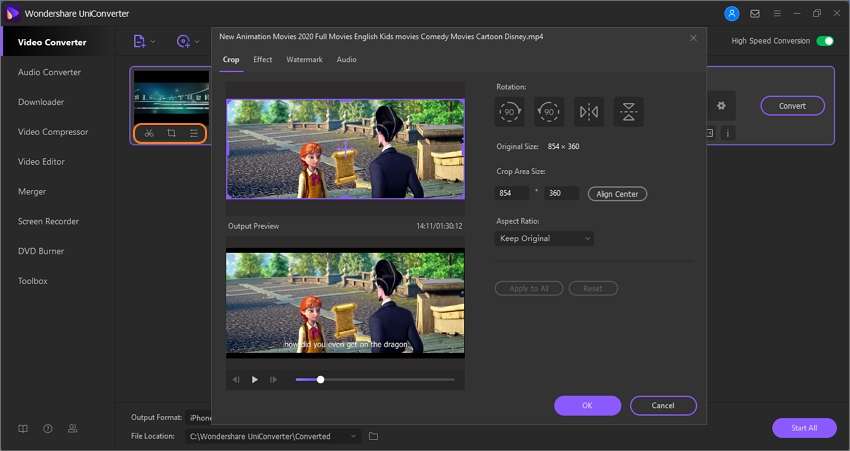Open Merger in sidebar
The image size is (850, 451).
(32, 191)
